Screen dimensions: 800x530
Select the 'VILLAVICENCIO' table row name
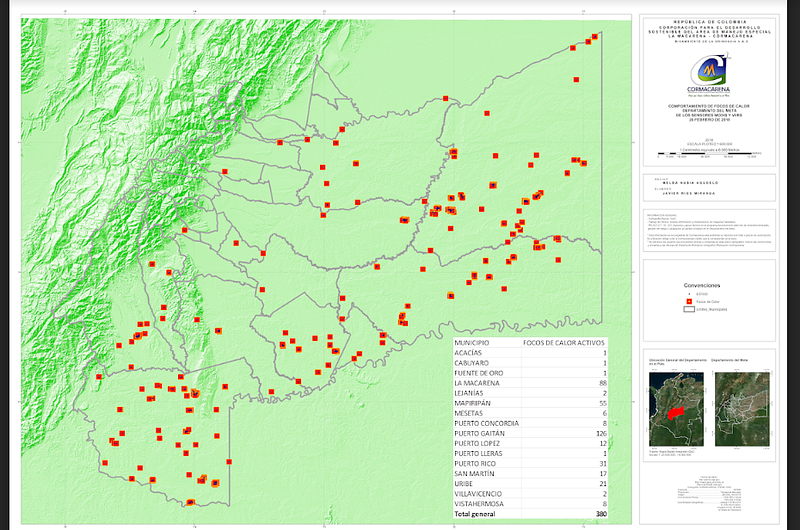(x=478, y=494)
